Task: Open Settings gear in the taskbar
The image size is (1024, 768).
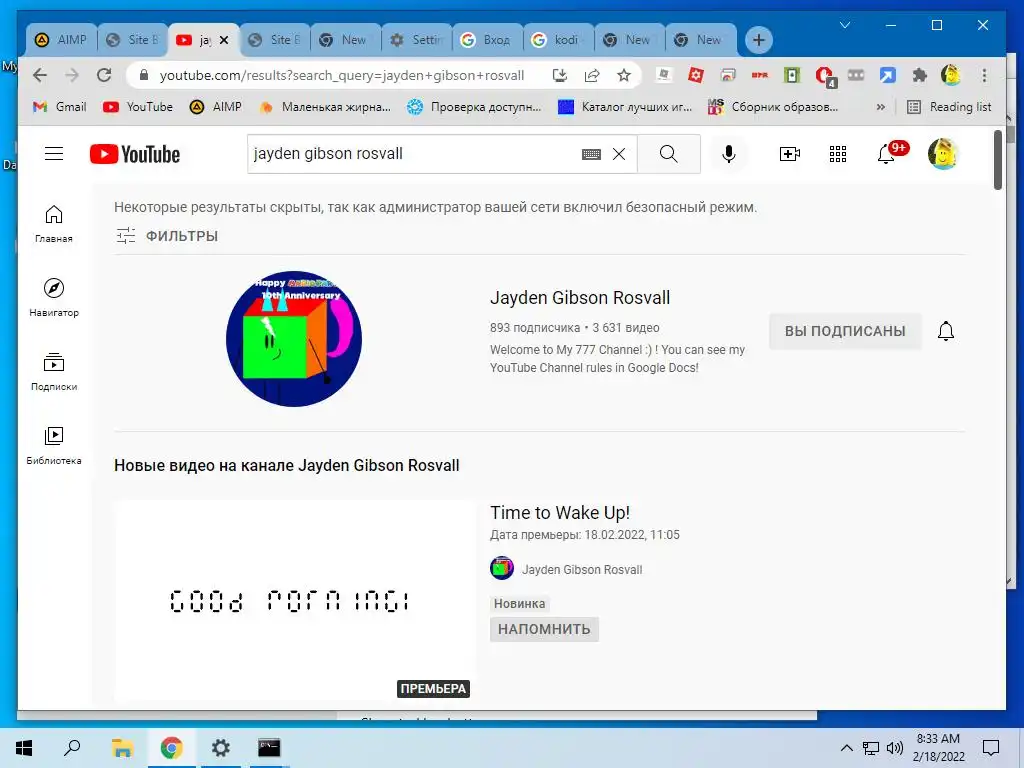Action: click(x=220, y=748)
